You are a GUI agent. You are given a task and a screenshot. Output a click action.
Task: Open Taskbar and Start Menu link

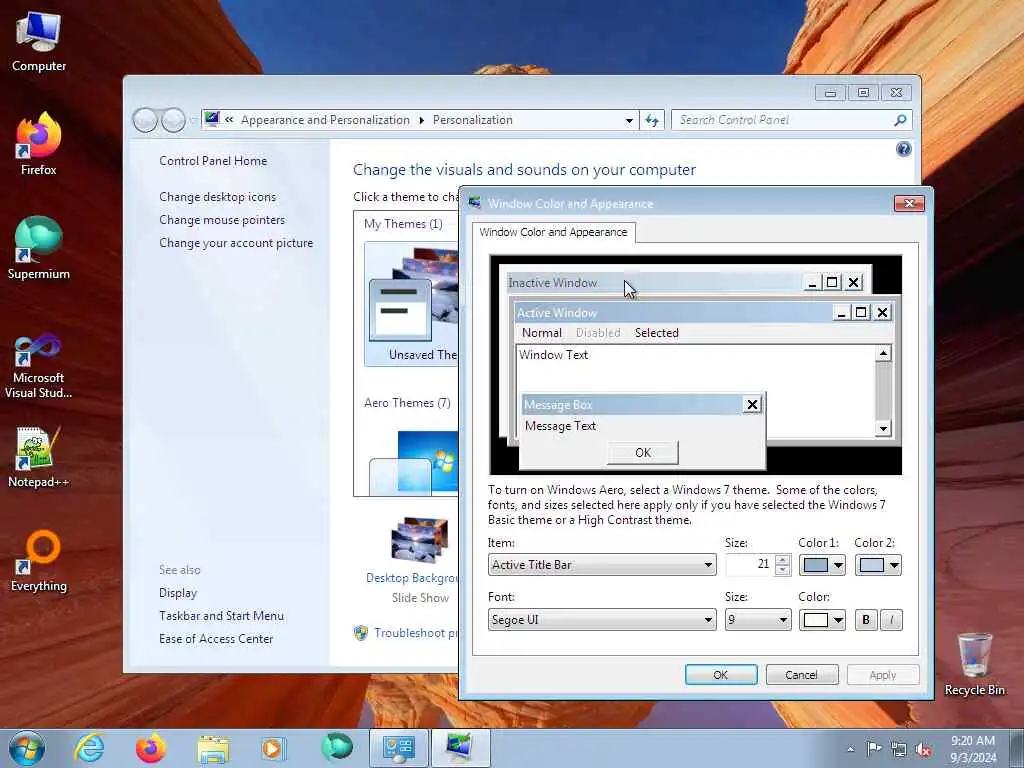pyautogui.click(x=221, y=616)
